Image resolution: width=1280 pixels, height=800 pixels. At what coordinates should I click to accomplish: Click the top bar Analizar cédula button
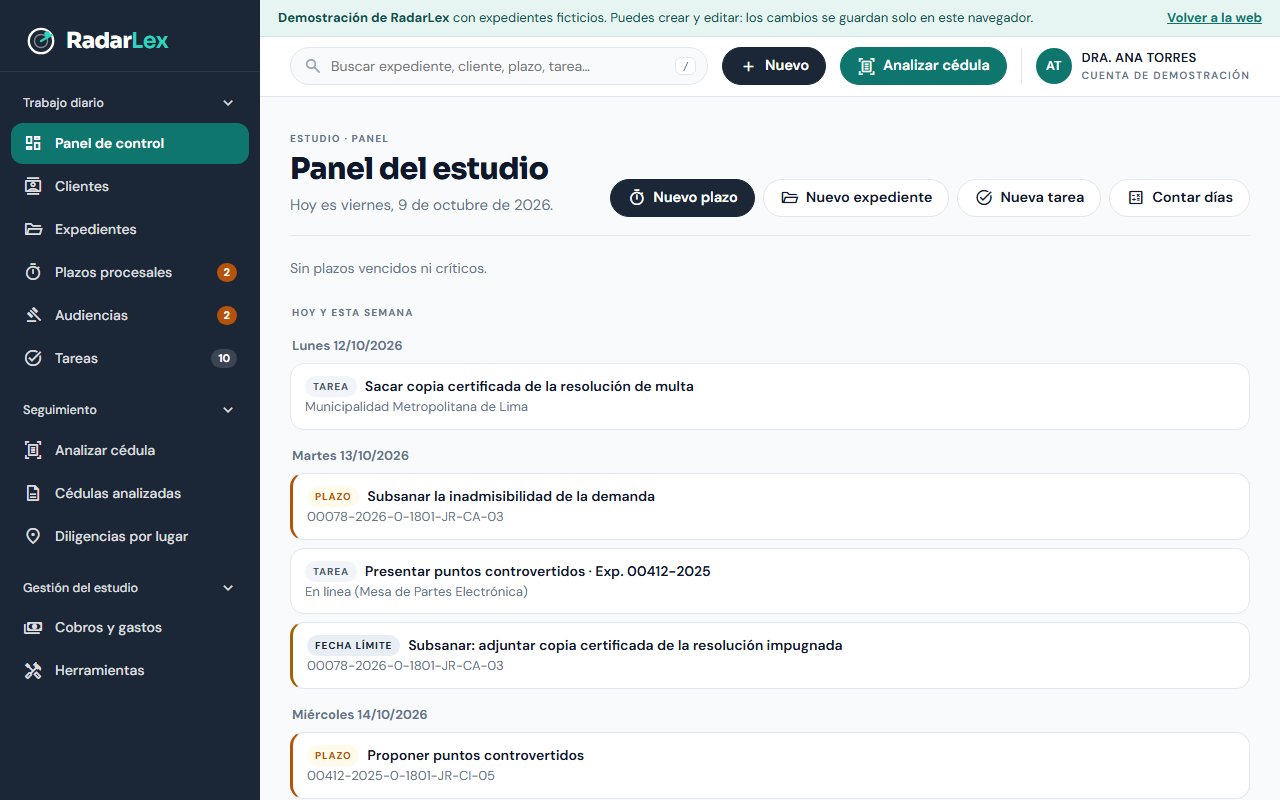[x=923, y=66]
